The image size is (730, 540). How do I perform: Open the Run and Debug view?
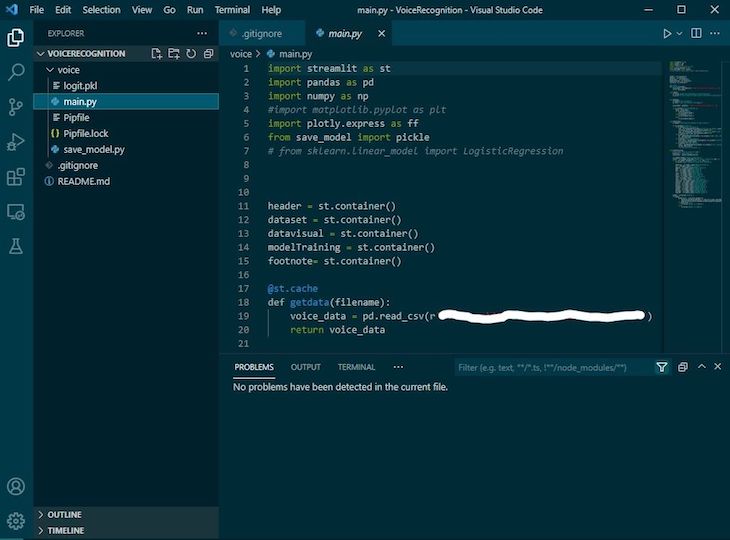pos(16,142)
